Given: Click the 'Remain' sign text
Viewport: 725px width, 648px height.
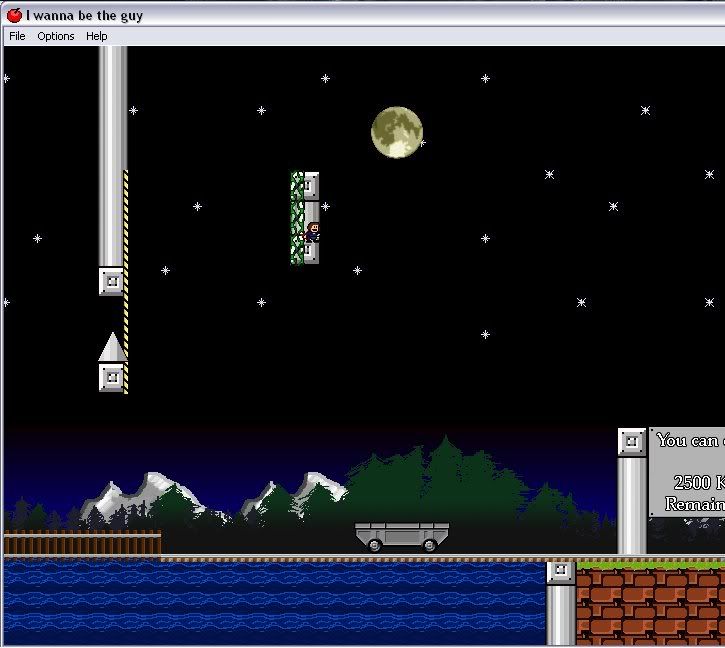Looking at the screenshot, I should click(694, 504).
